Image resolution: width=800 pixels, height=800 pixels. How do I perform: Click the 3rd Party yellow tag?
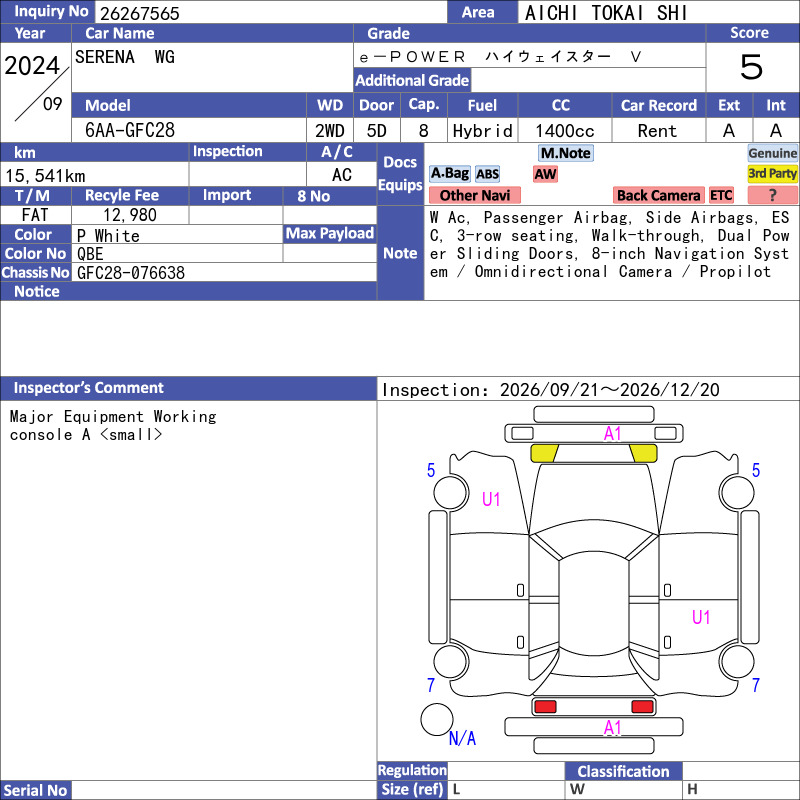(x=772, y=174)
